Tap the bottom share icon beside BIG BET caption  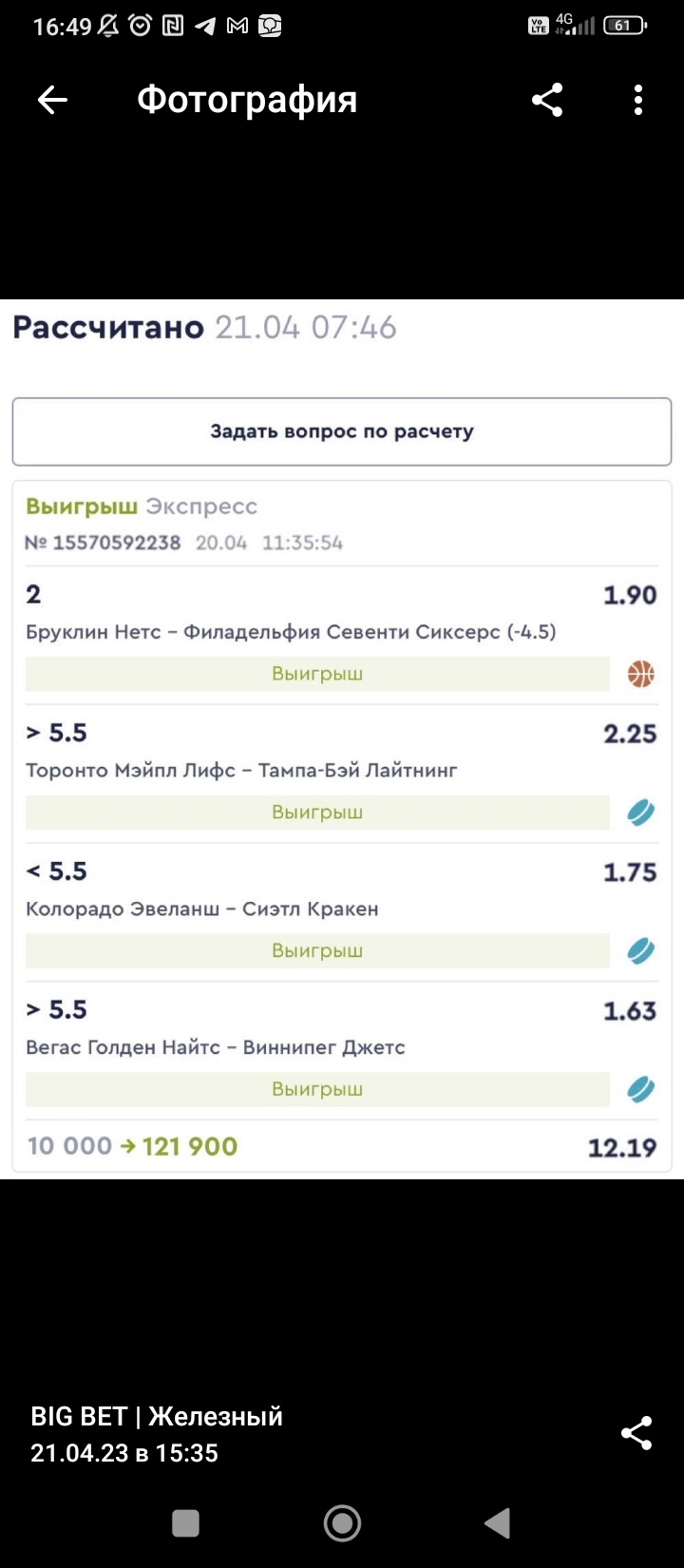636,1433
